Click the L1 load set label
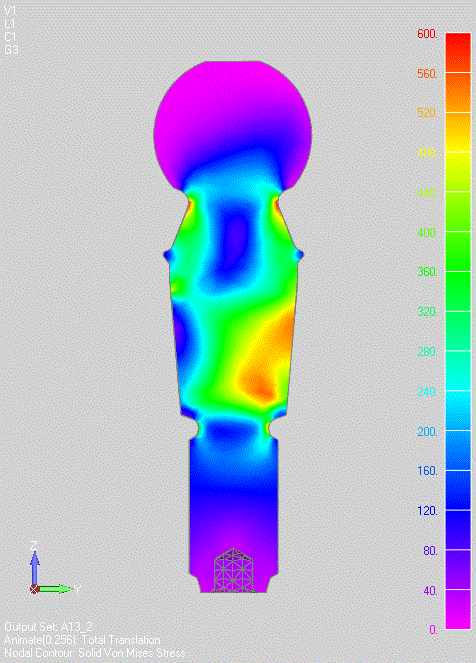Screen dimensions: 476x663 9,24
